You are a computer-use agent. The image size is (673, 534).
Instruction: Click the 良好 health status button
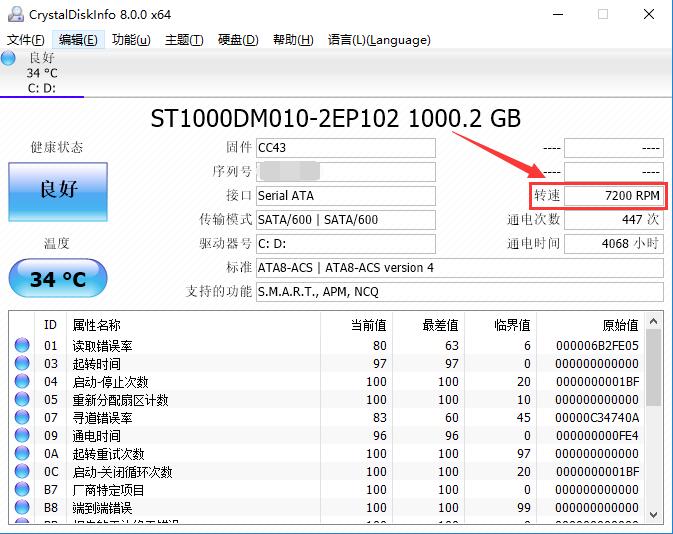pos(58,191)
